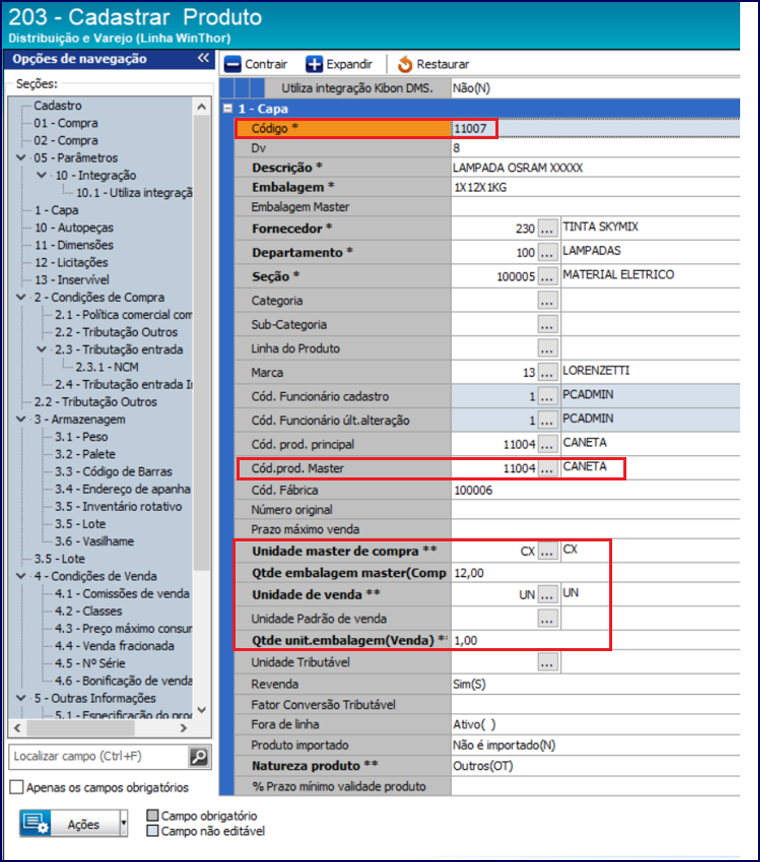The width and height of the screenshot is (760, 862).
Task: Click the Localizar campo search field
Action: click(x=99, y=757)
